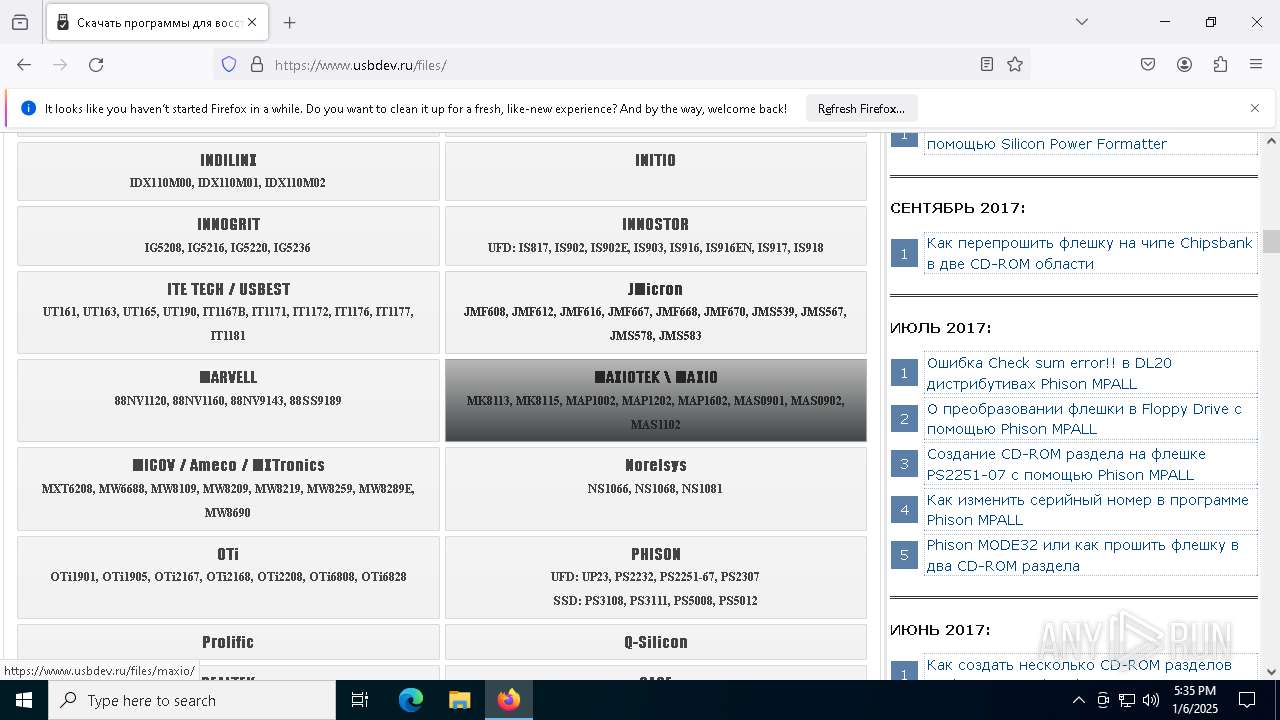Open the Q-Silicon controller category
1280x720 pixels.
tap(656, 642)
